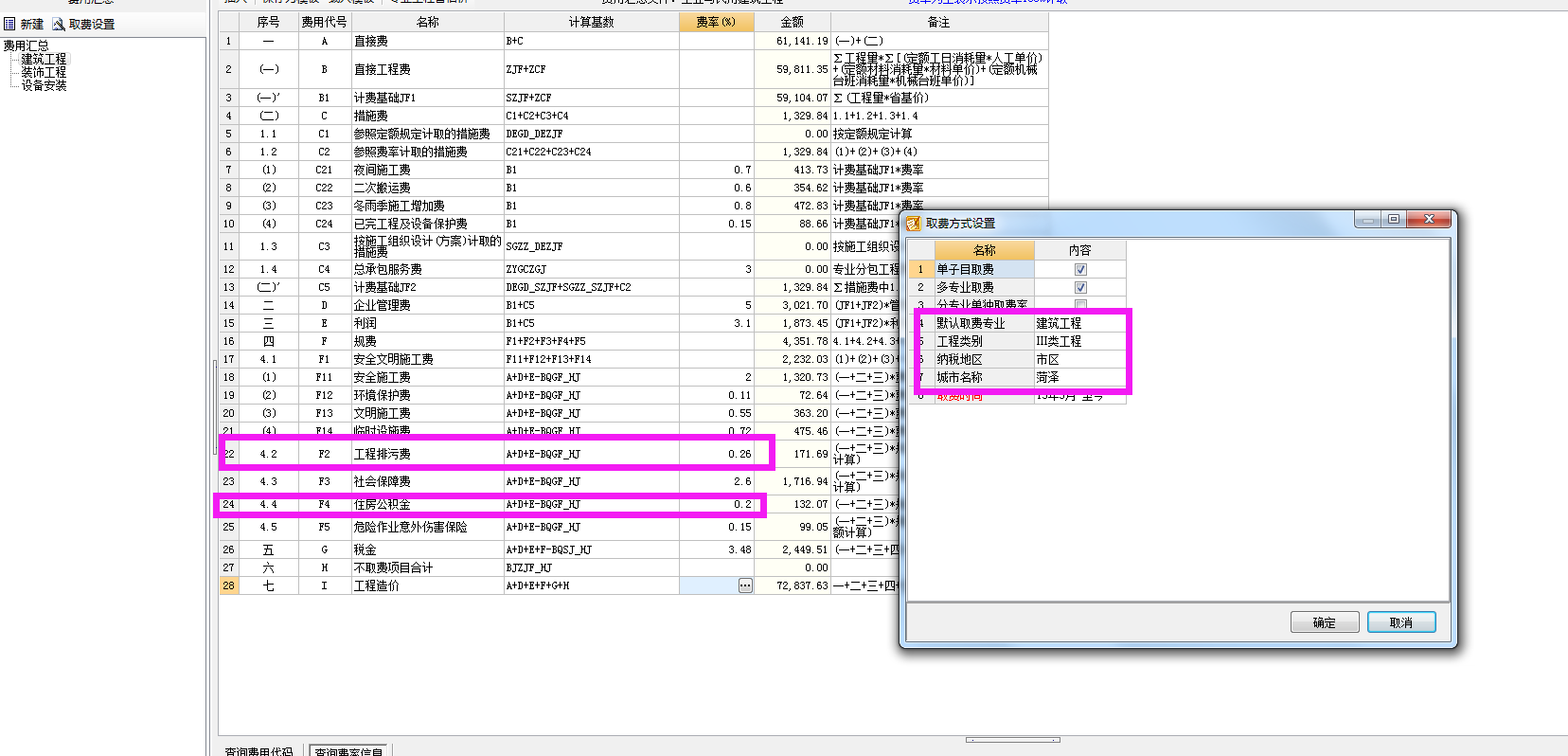Click the 危险作业意外伤害保险 name cell

click(427, 527)
